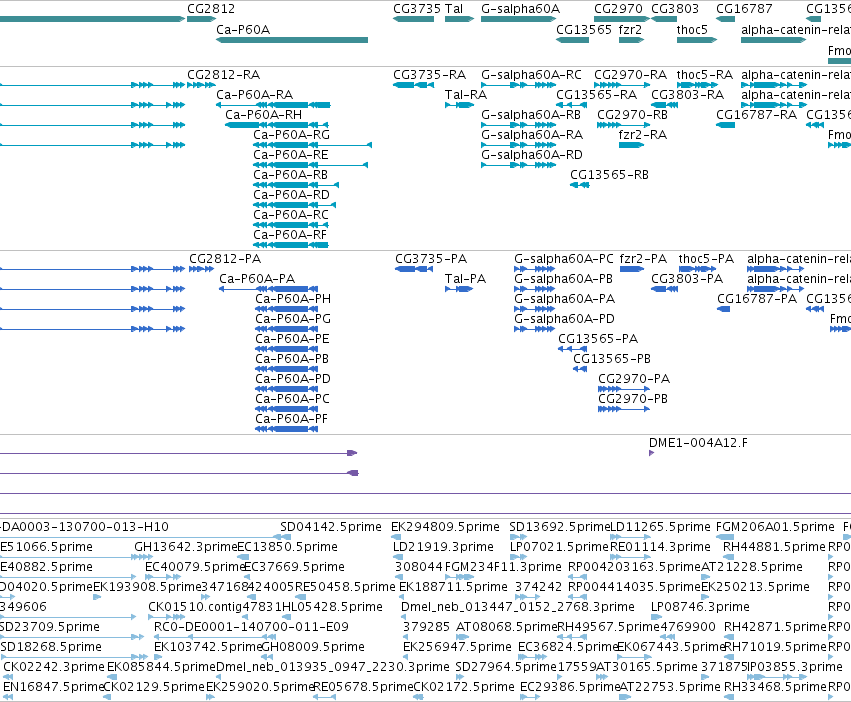Image resolution: width=851 pixels, height=702 pixels.
Task: Click the Ca-P60A-RF transcript label
Action: coord(290,235)
